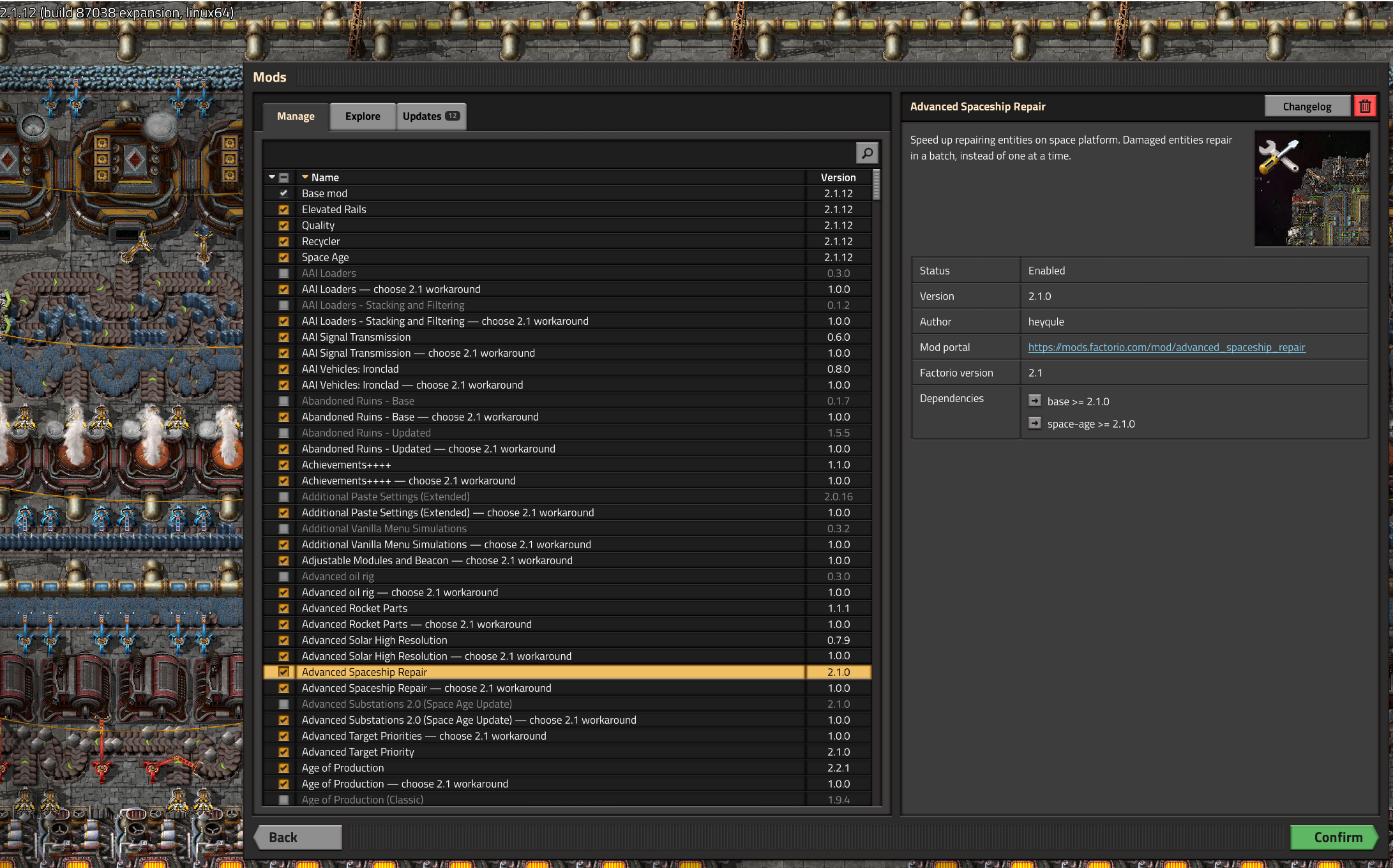Follow the base >= 2.1.0 dependency arrow

(x=1034, y=401)
